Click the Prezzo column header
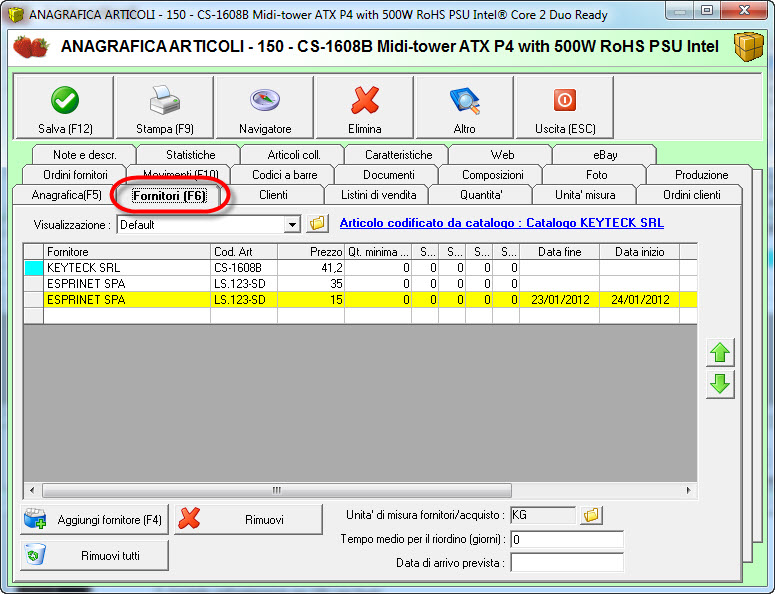The image size is (775, 594). [311, 252]
